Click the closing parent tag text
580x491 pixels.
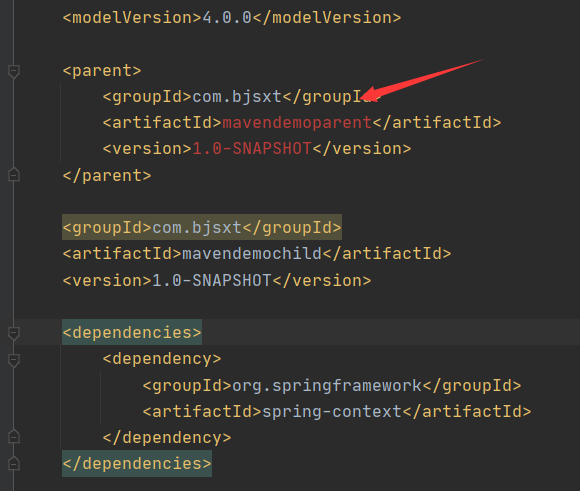pos(107,175)
